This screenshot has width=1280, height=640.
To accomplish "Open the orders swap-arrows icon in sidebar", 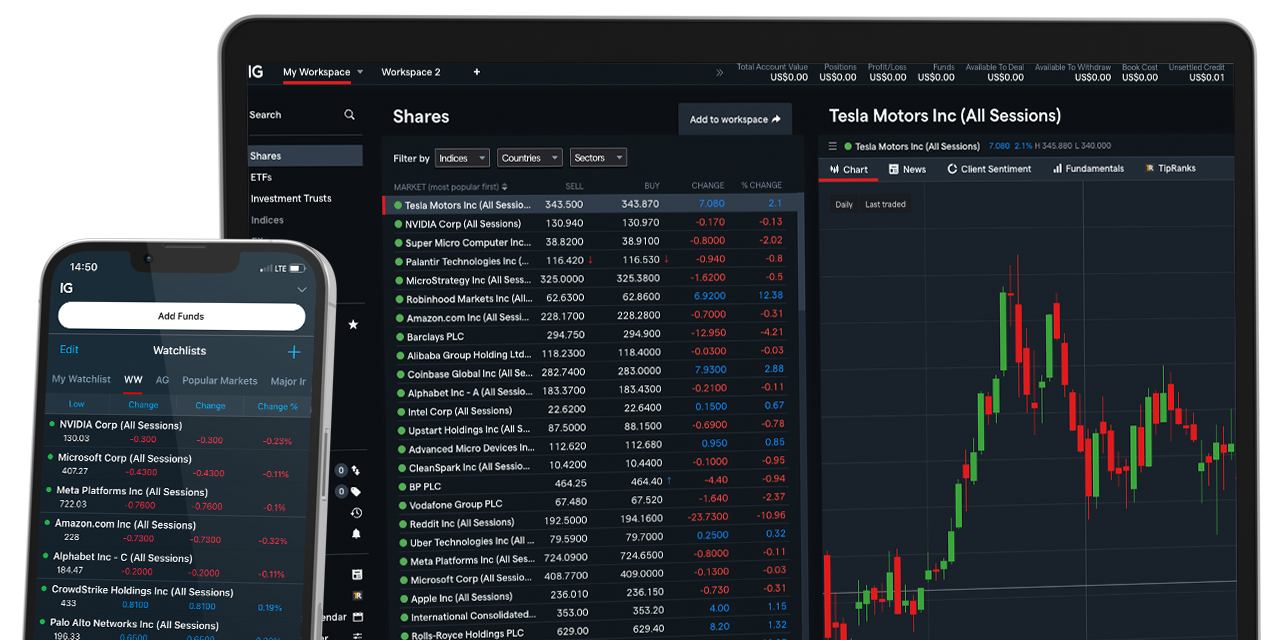I will pos(356,470).
